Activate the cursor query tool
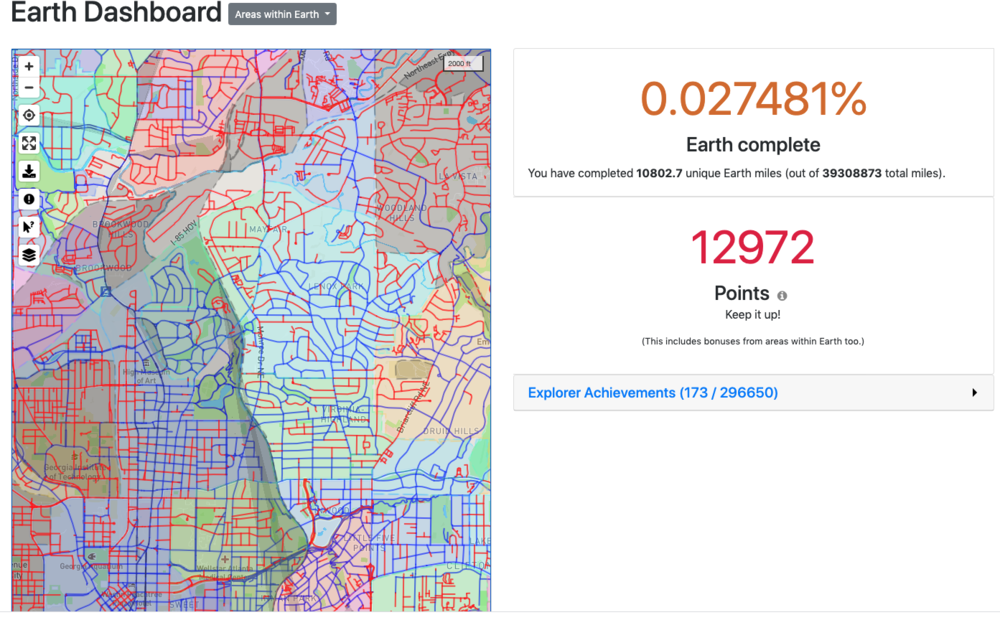 (29, 227)
